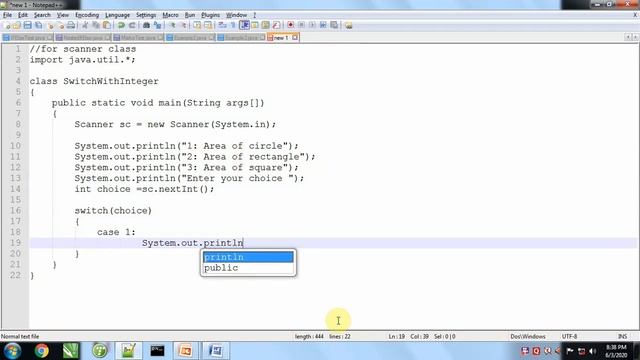Click the macro Playback icon
Image resolution: width=640 pixels, height=360 pixels.
312,25
